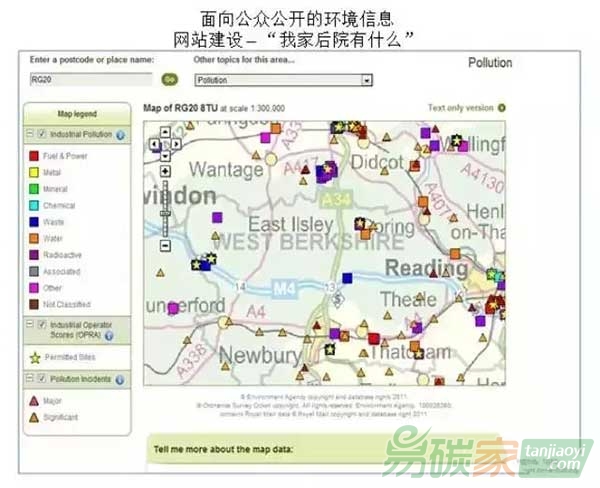This screenshot has height=488, width=600.
Task: Collapse the Industrial Pollution legend section
Action: 29,134
